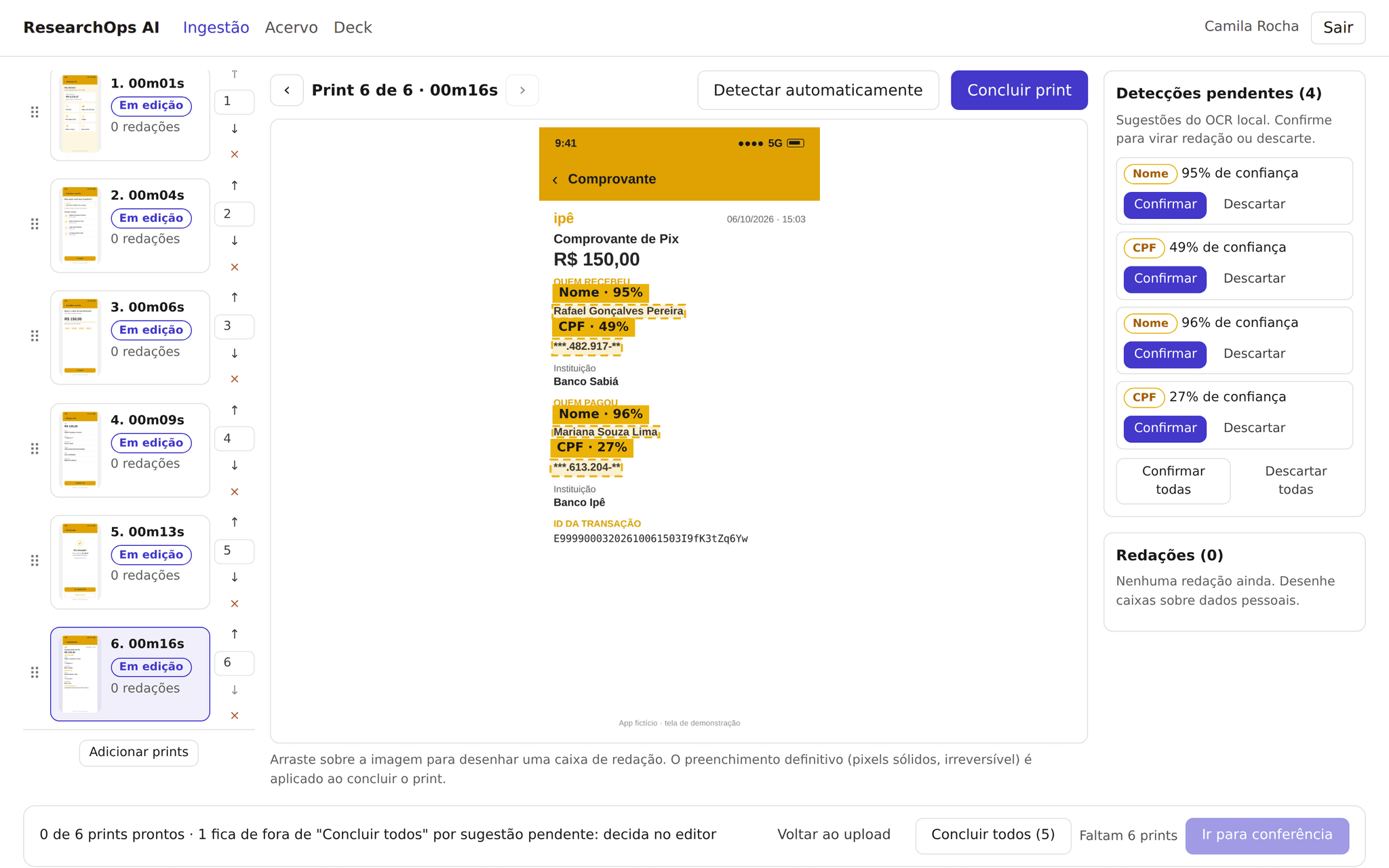The height and width of the screenshot is (868, 1389).
Task: Click Rafael Gonçalves Pereira detection box
Action: [x=619, y=311]
